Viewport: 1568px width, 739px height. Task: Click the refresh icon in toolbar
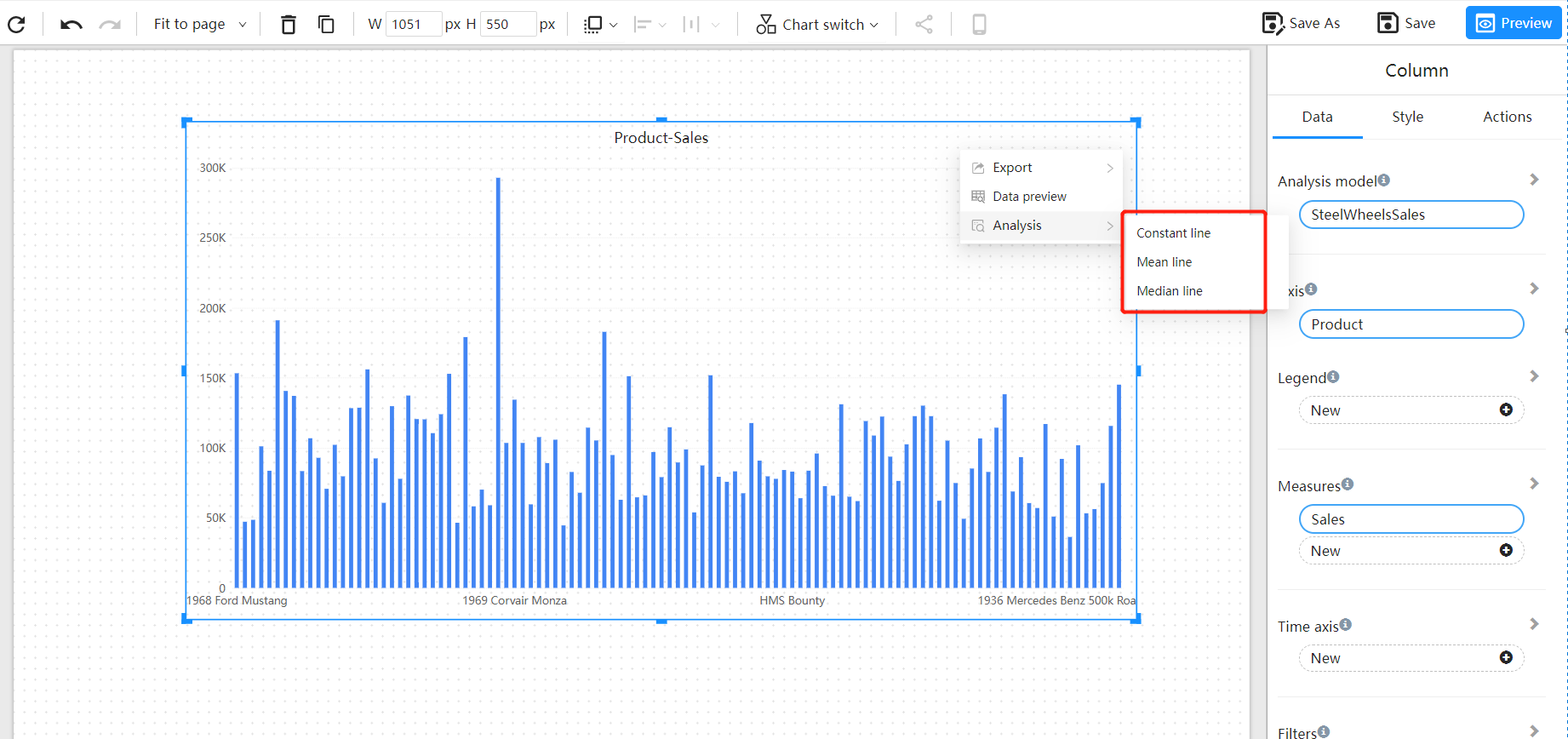[16, 24]
